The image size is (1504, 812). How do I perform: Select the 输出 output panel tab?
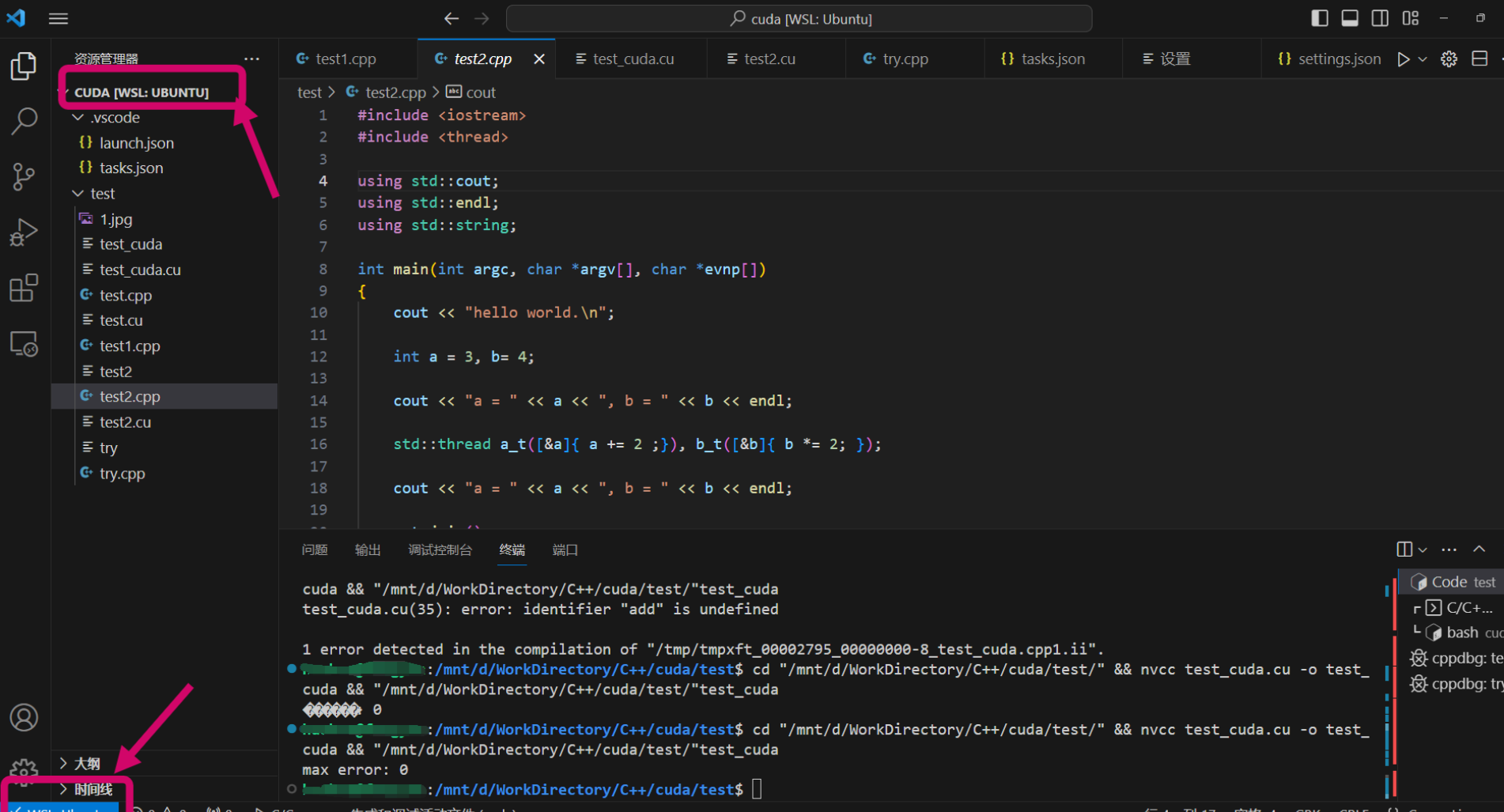(367, 550)
